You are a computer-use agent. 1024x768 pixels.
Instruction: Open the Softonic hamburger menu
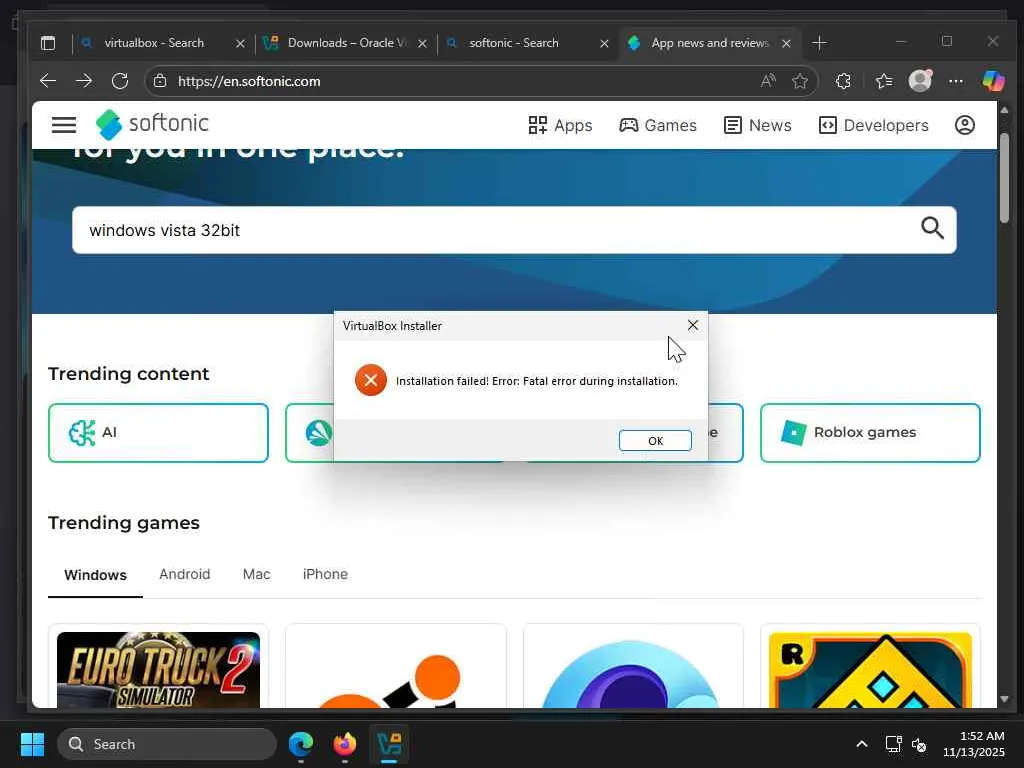pos(64,125)
